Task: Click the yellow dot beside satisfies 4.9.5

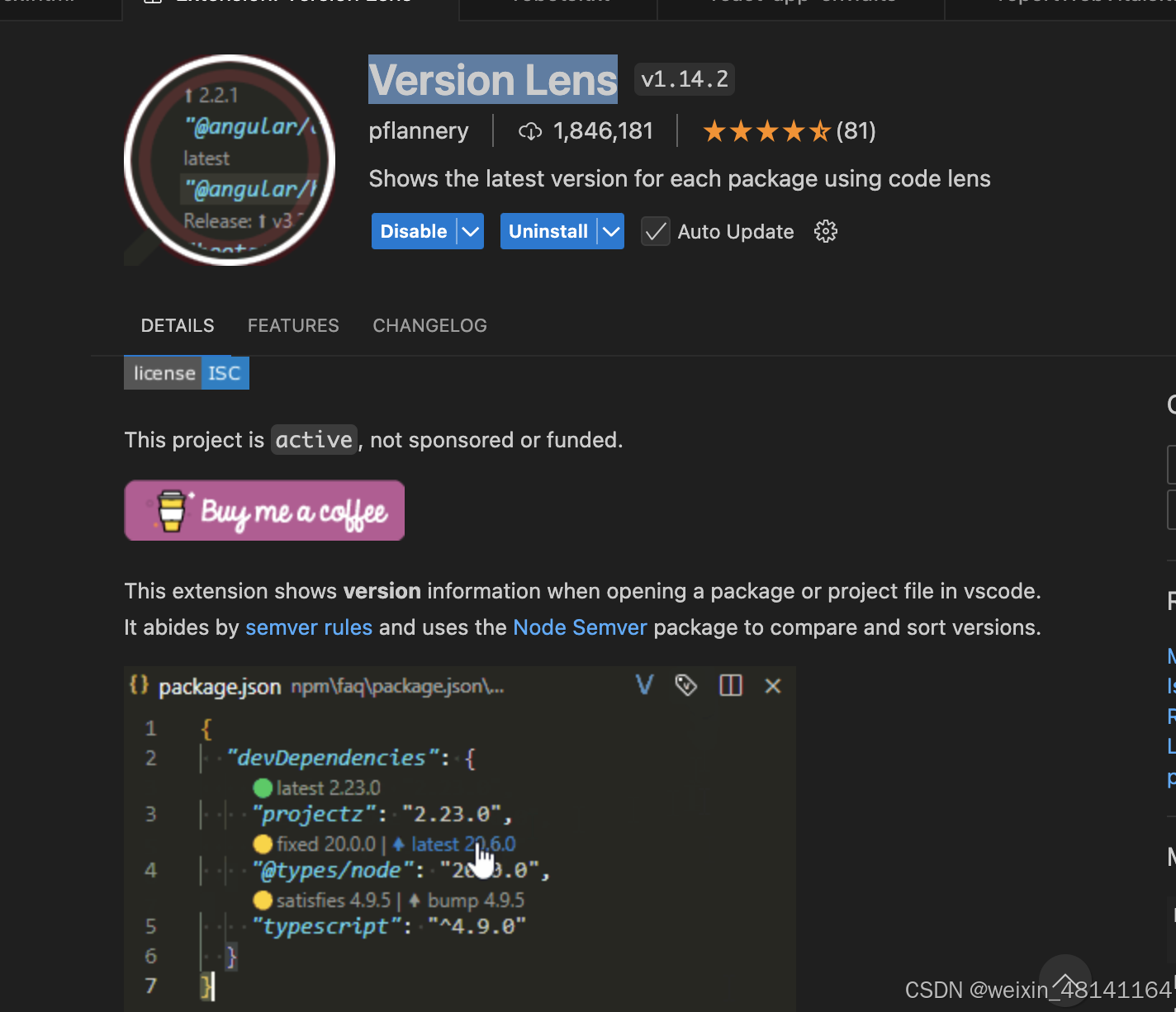Action: [263, 900]
